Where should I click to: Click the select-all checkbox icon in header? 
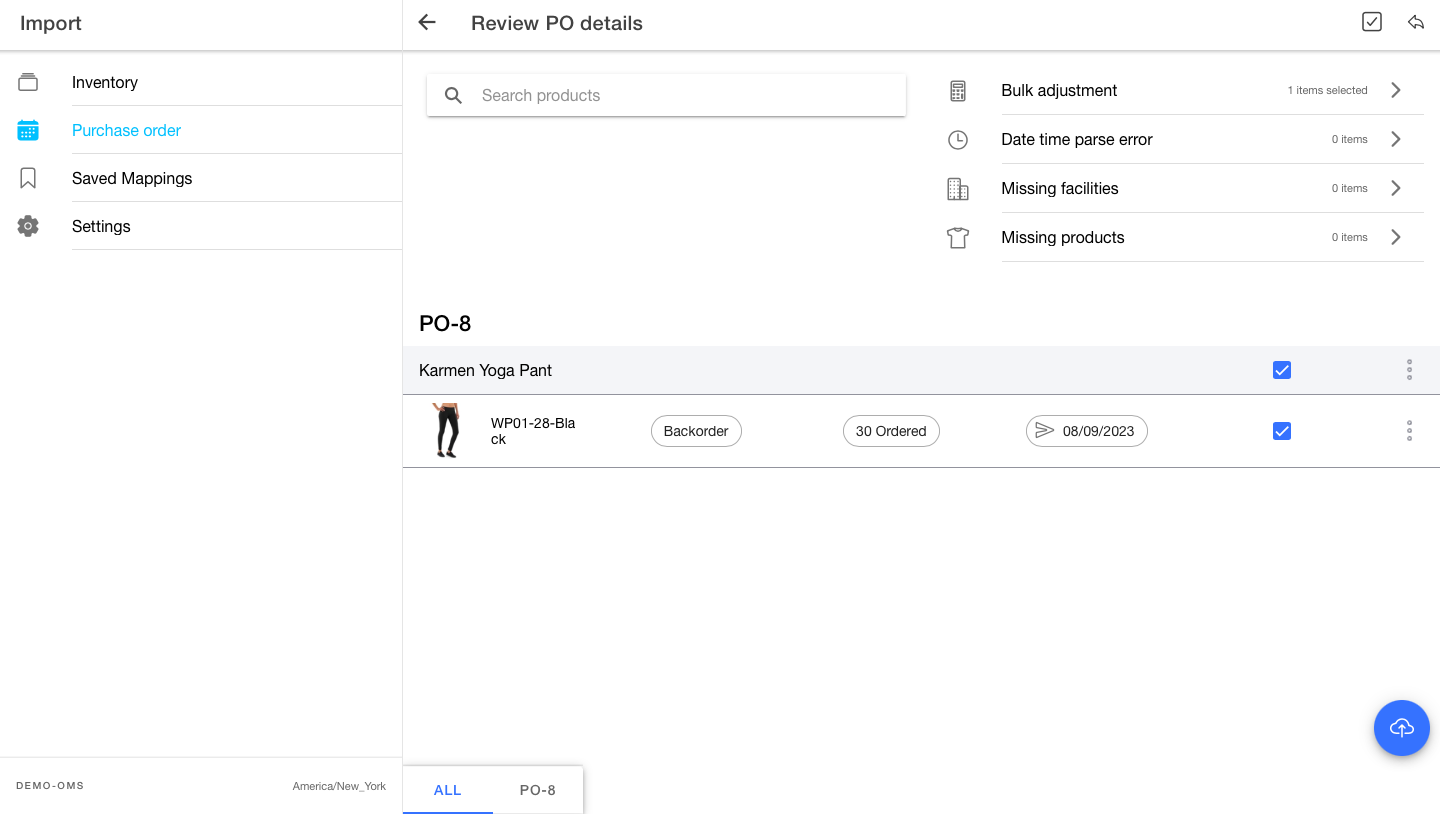pos(1372,22)
